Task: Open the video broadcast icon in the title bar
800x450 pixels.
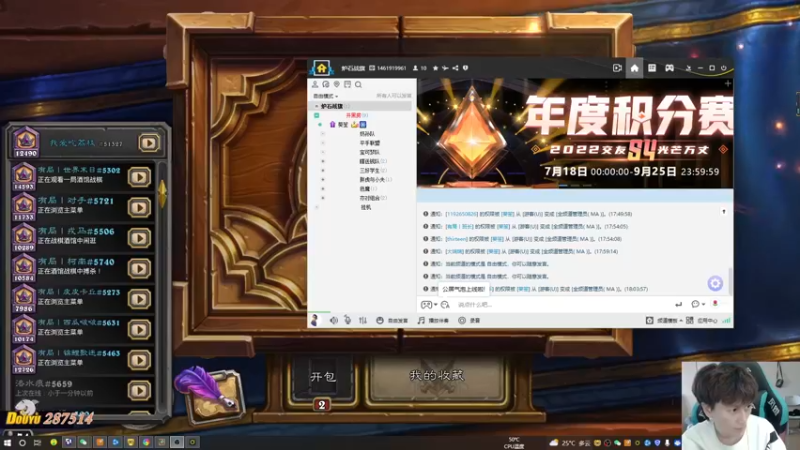Action: tap(617, 68)
